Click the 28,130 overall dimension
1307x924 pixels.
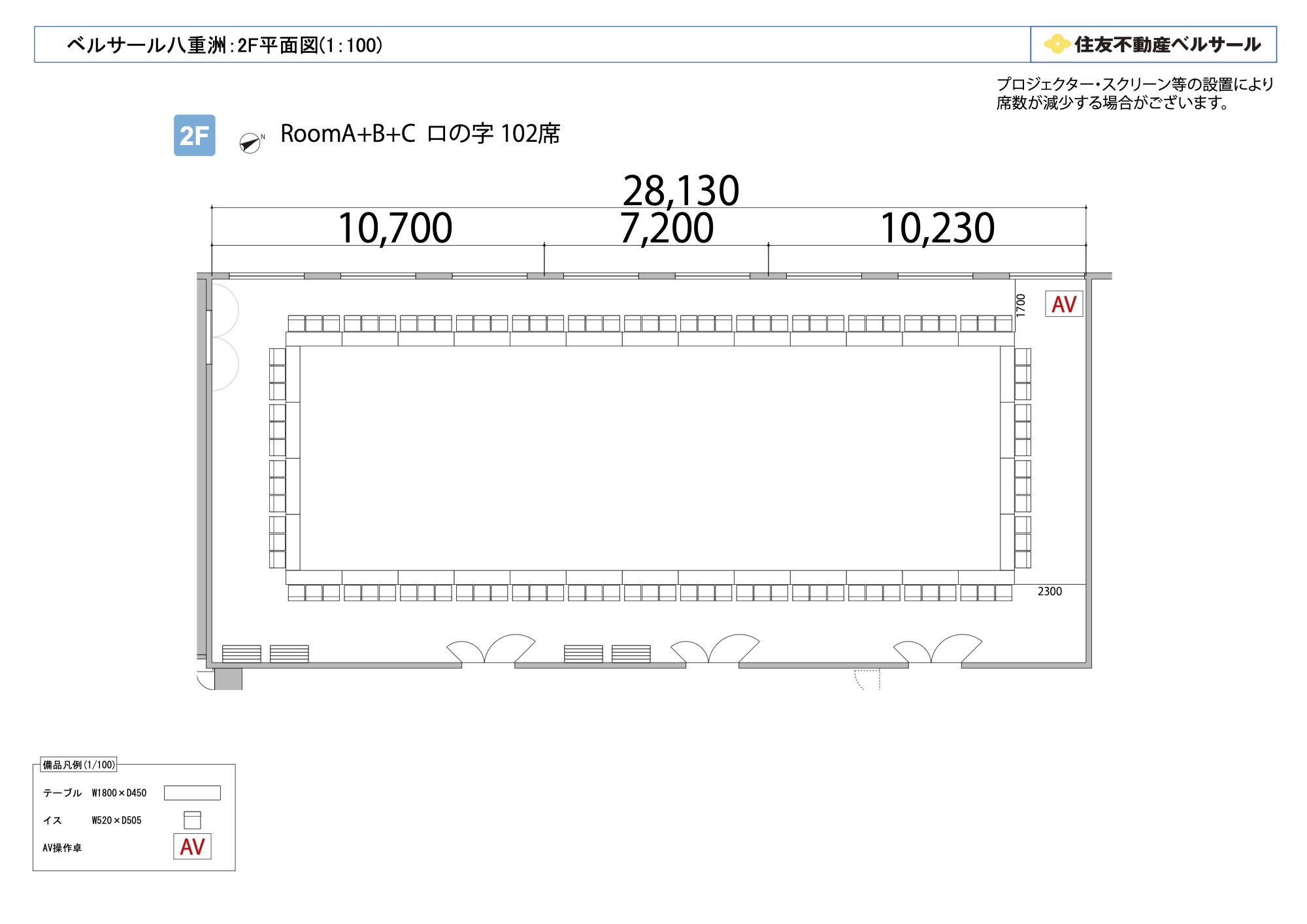681,191
